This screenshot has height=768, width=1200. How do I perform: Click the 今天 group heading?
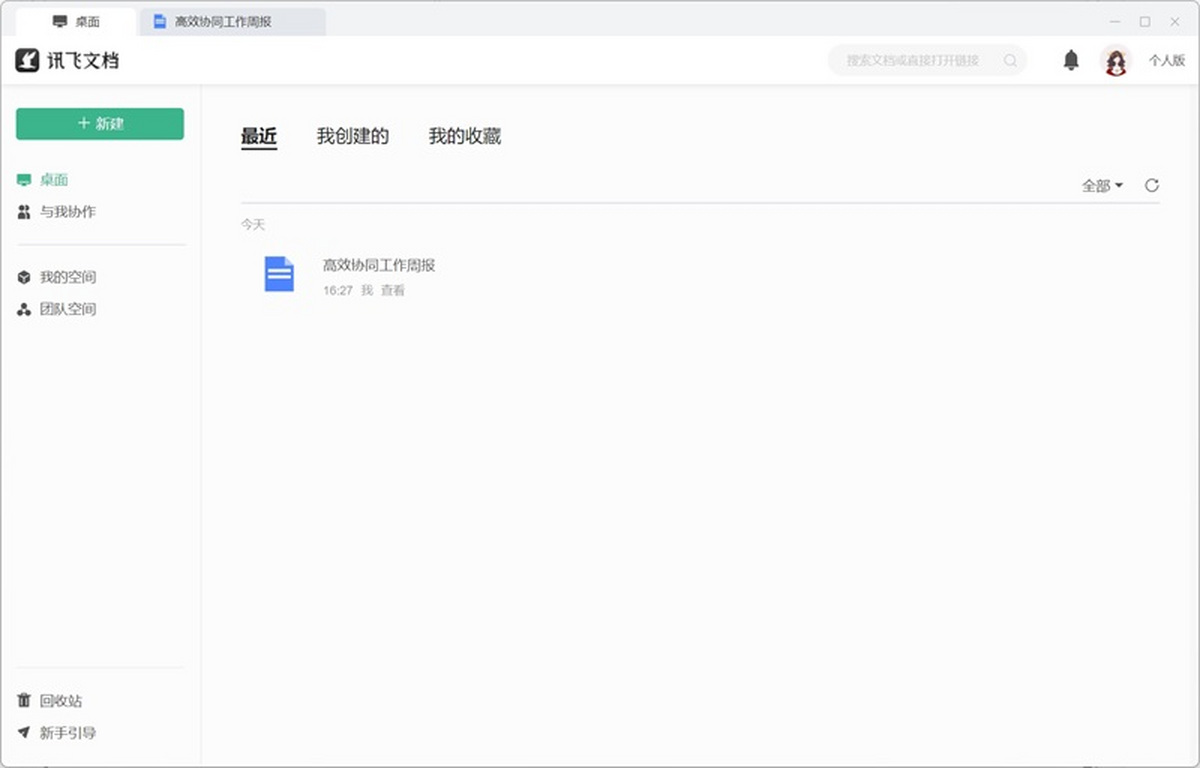(x=253, y=225)
